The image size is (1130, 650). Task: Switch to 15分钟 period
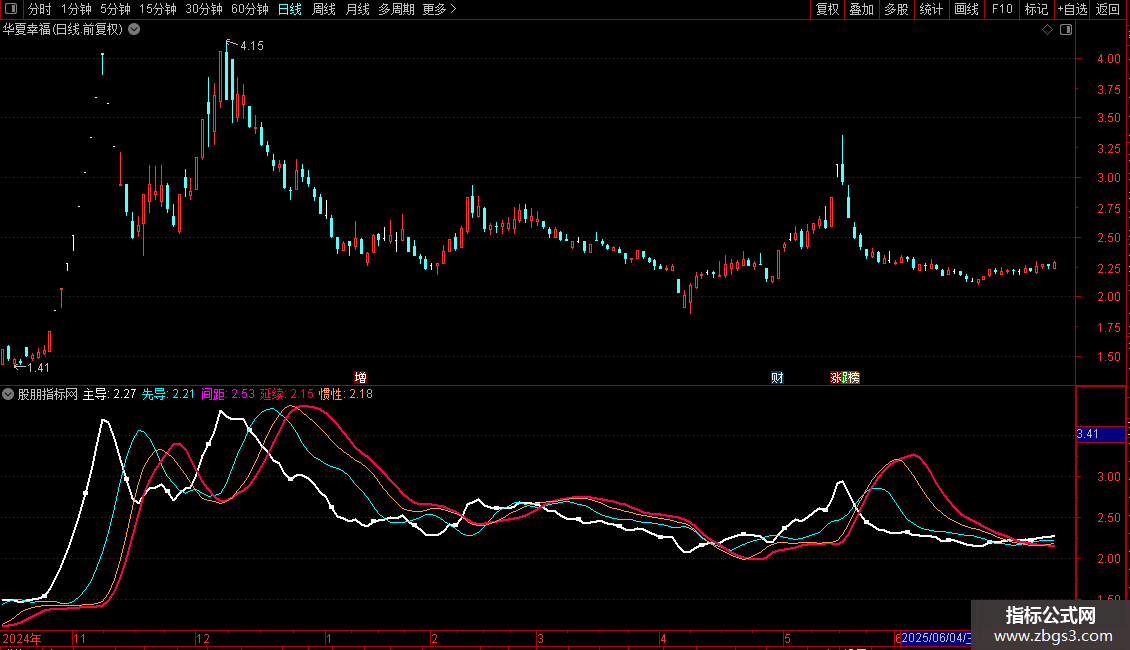pyautogui.click(x=157, y=9)
